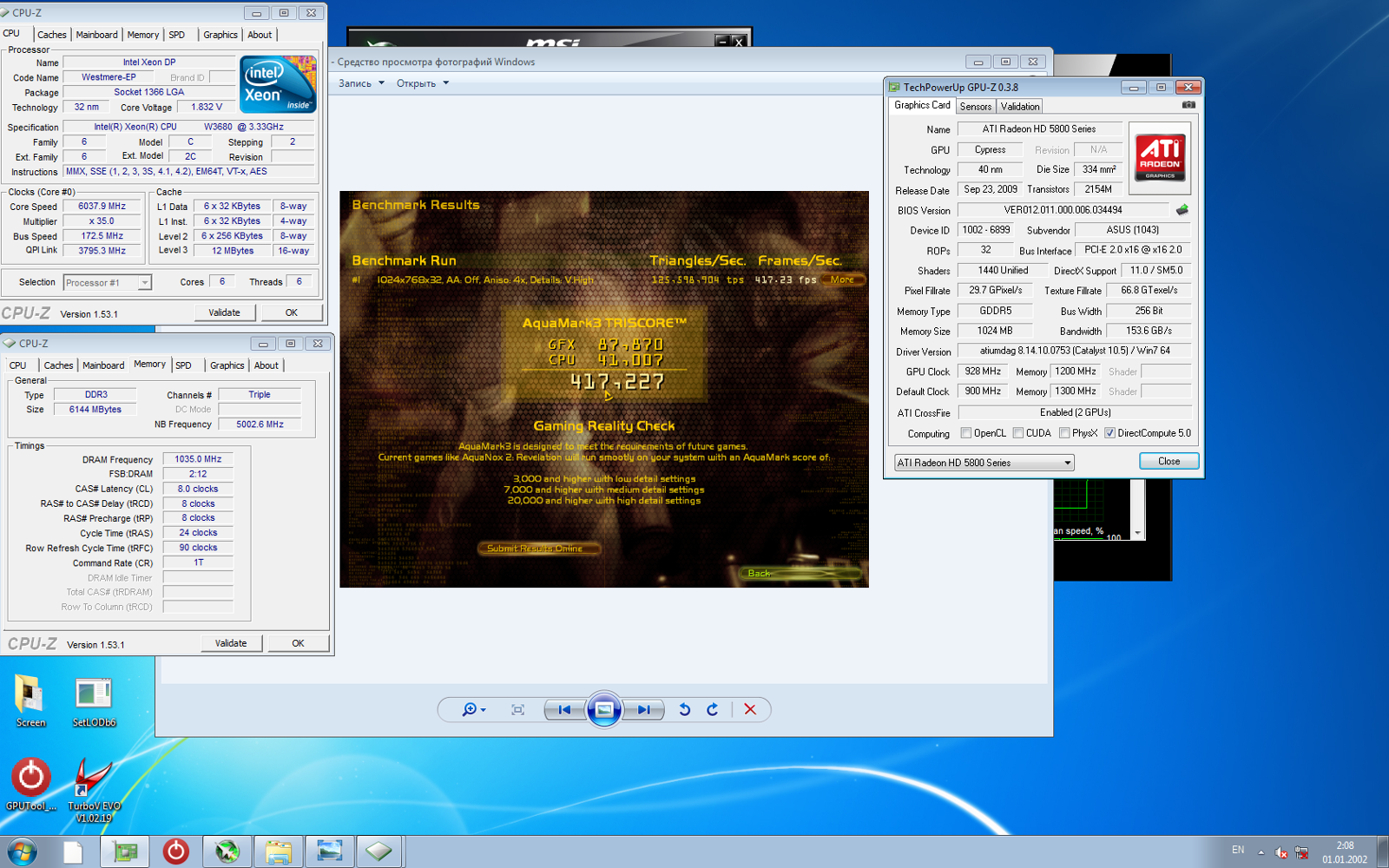This screenshot has width=1389, height=868.
Task: Rotate the photo clockwise
Action: tap(713, 710)
